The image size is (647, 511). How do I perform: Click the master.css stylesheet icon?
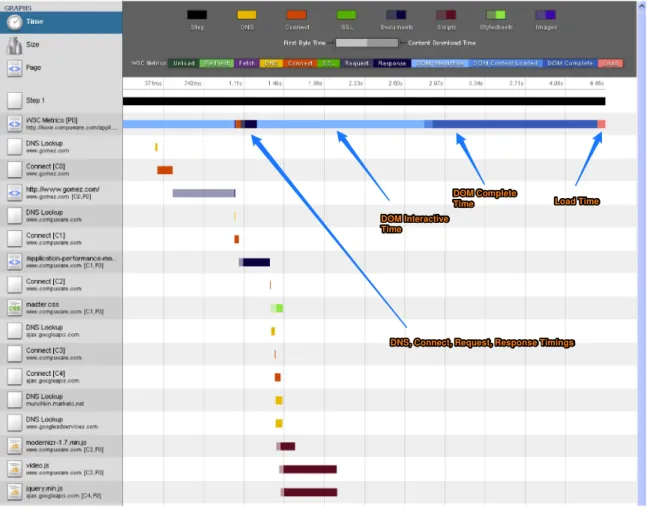pyautogui.click(x=14, y=308)
